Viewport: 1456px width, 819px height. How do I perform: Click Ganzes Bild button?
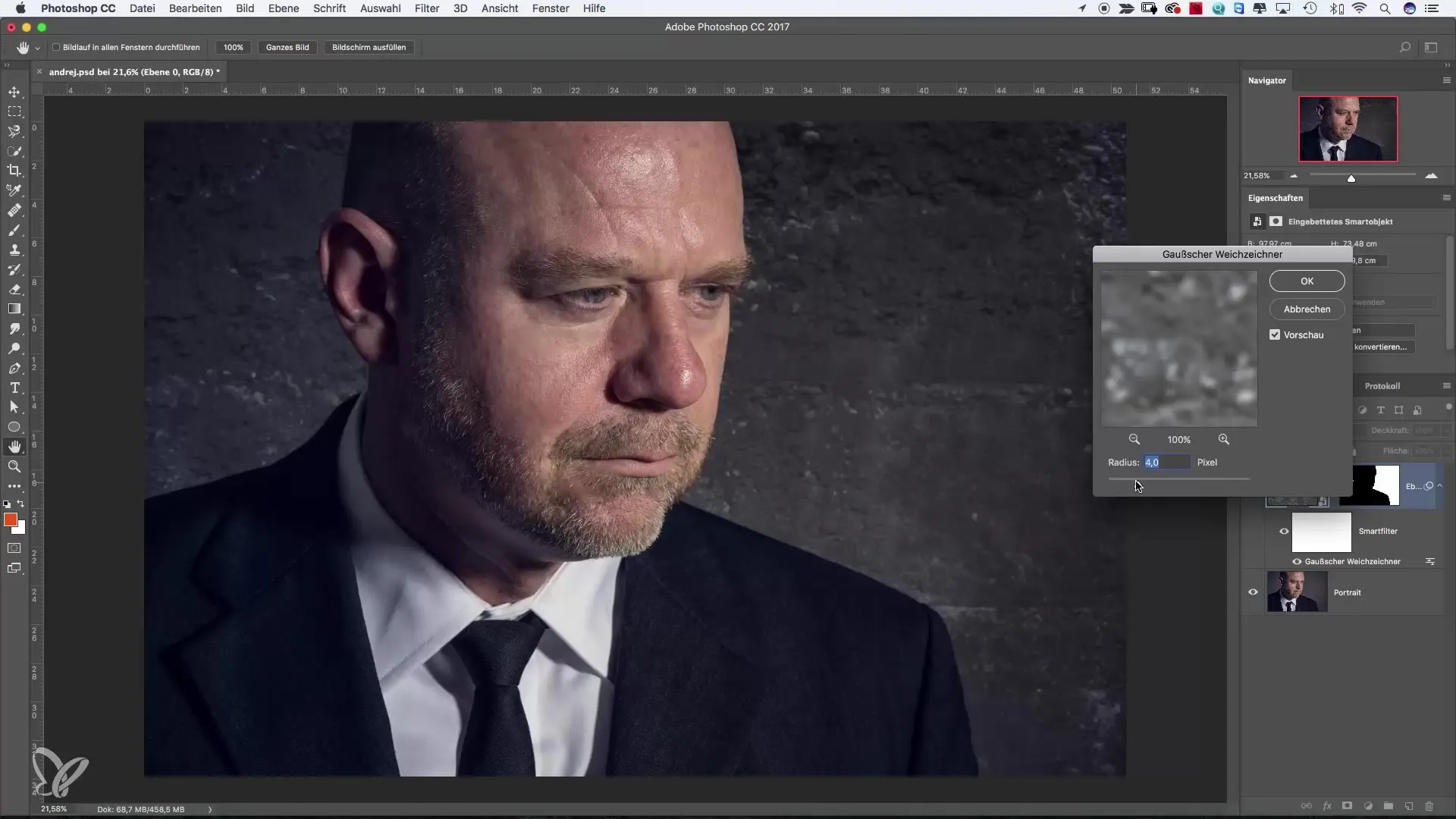coord(287,47)
